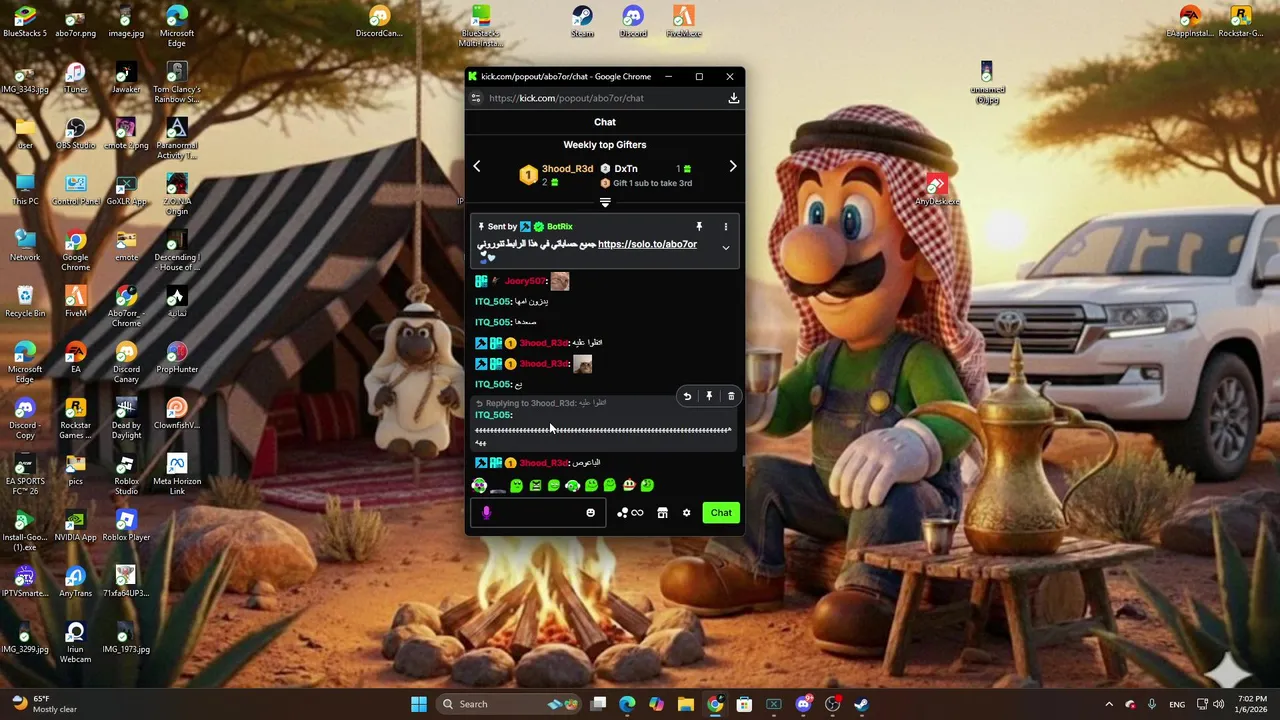This screenshot has width=1280, height=720.
Task: Open FiveM desktop shortcut
Action: [76, 302]
